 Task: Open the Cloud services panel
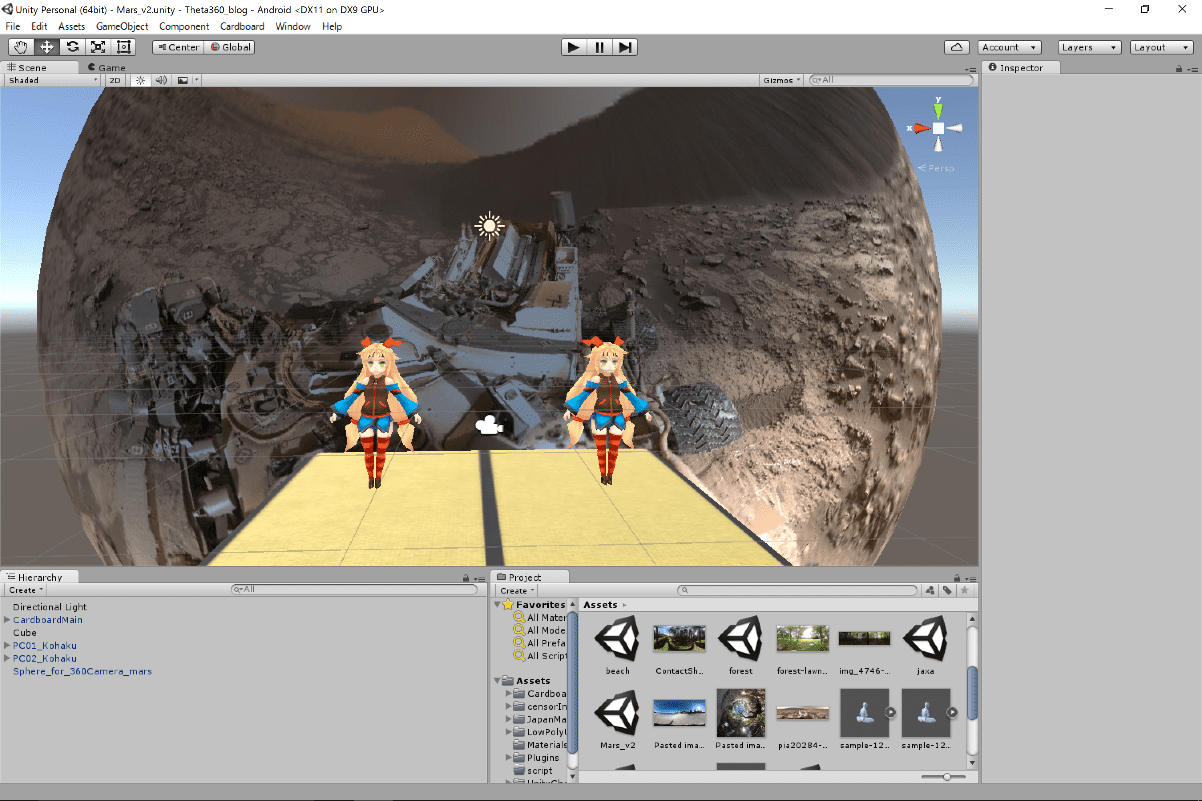pos(957,47)
